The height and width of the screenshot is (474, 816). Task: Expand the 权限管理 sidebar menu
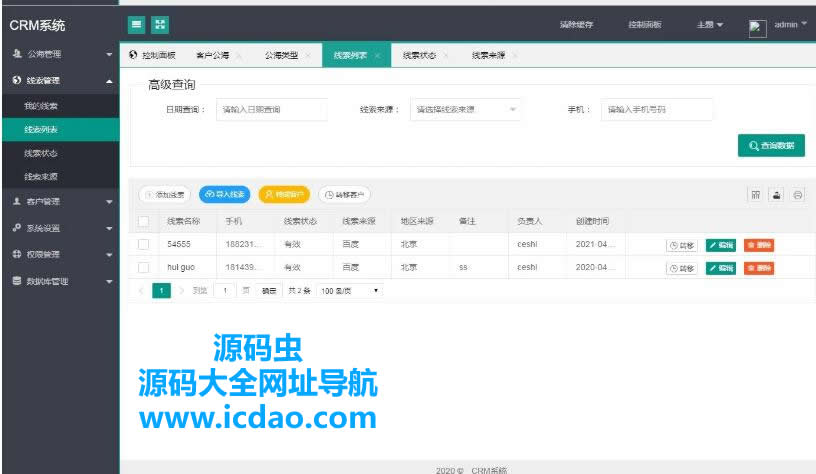(x=61, y=254)
